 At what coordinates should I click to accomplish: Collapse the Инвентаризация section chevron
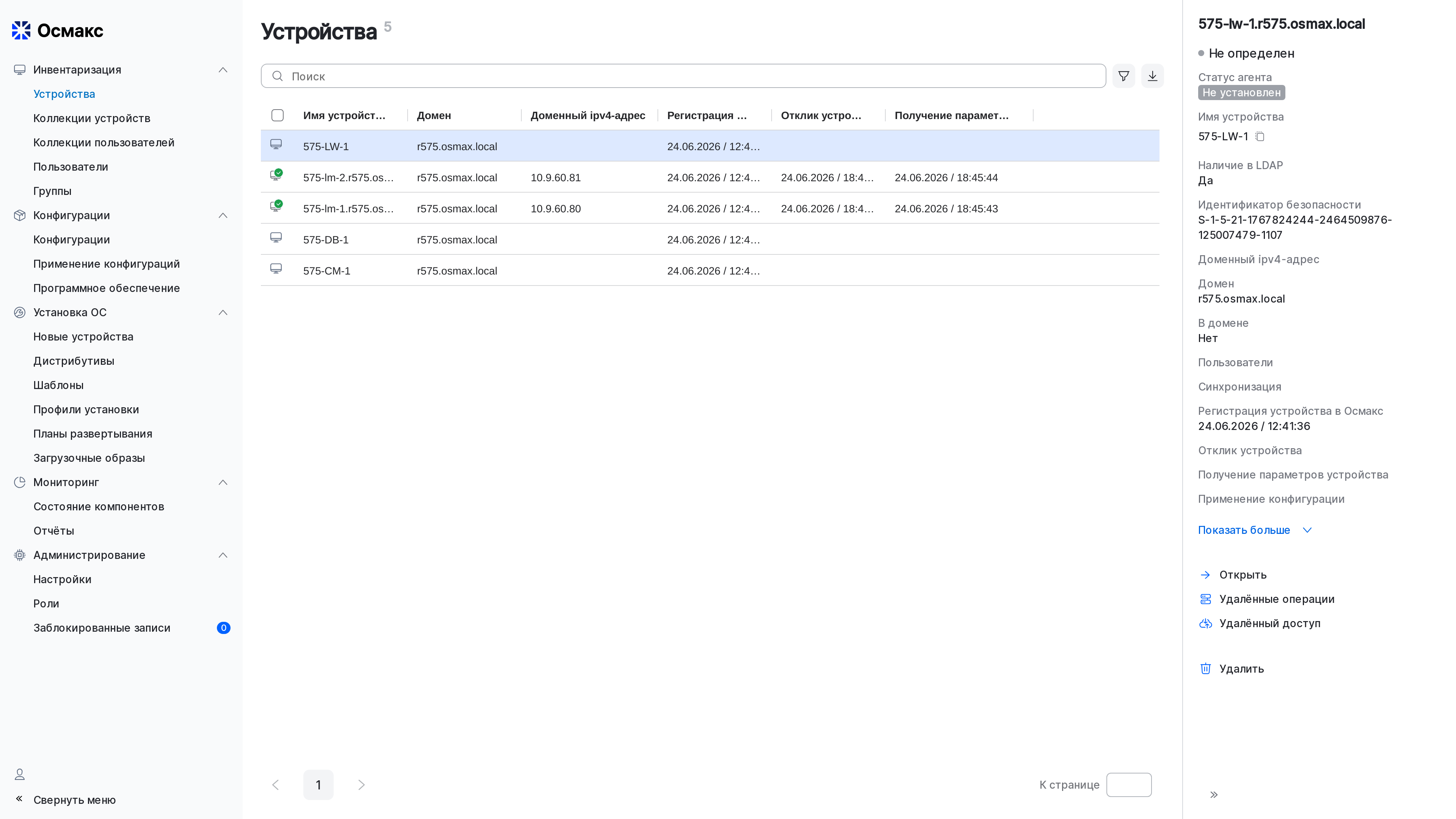point(223,69)
